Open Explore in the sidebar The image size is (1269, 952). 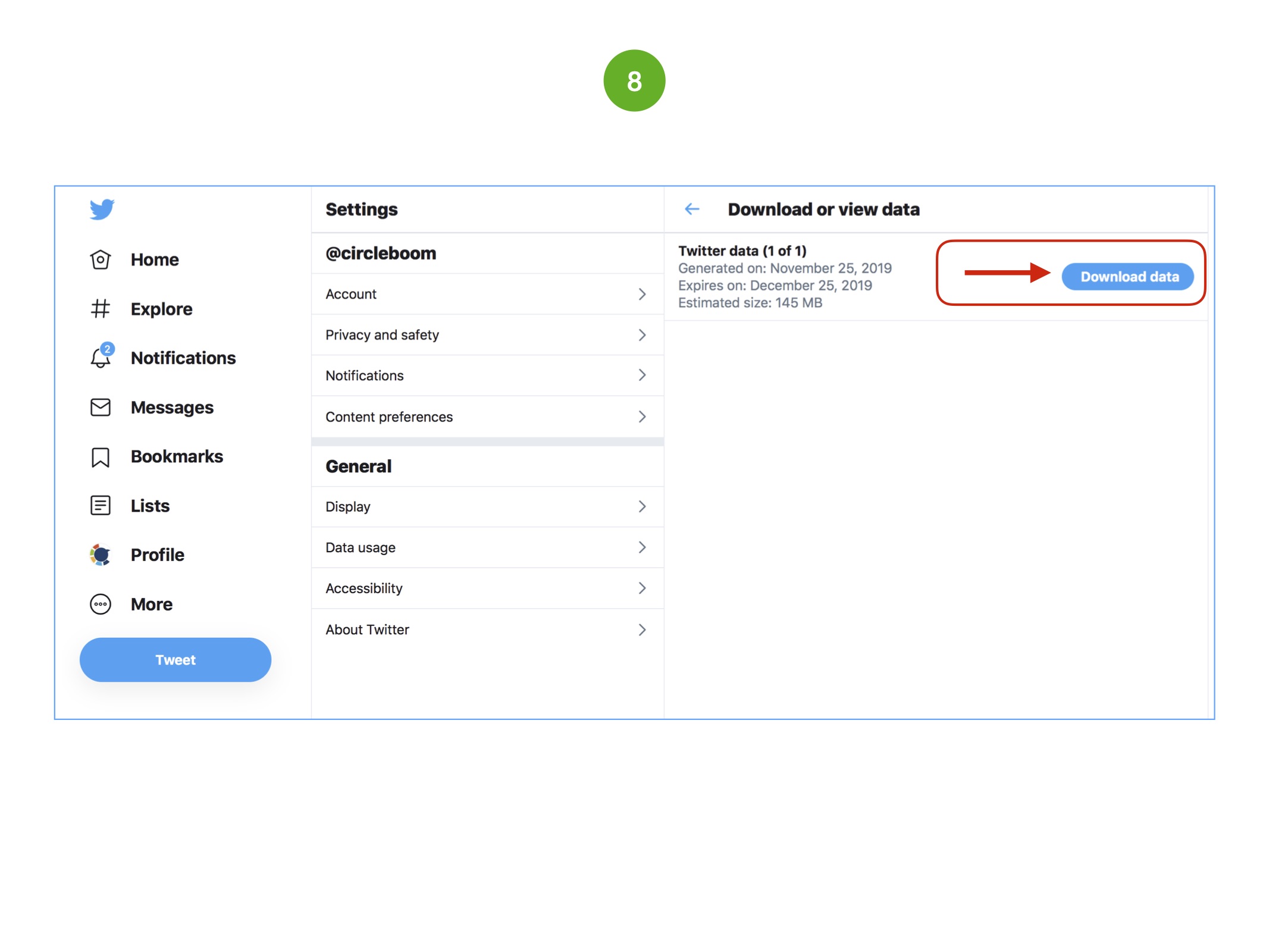(161, 309)
